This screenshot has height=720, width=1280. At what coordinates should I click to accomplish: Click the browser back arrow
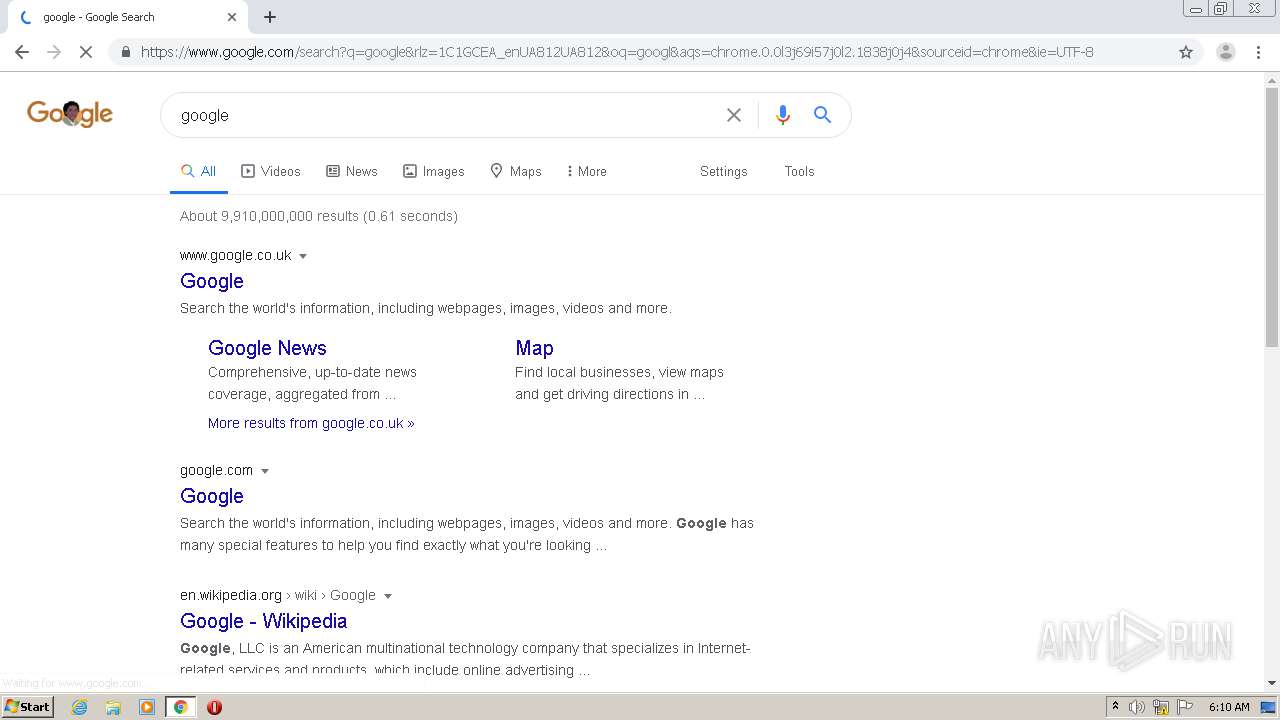[22, 52]
